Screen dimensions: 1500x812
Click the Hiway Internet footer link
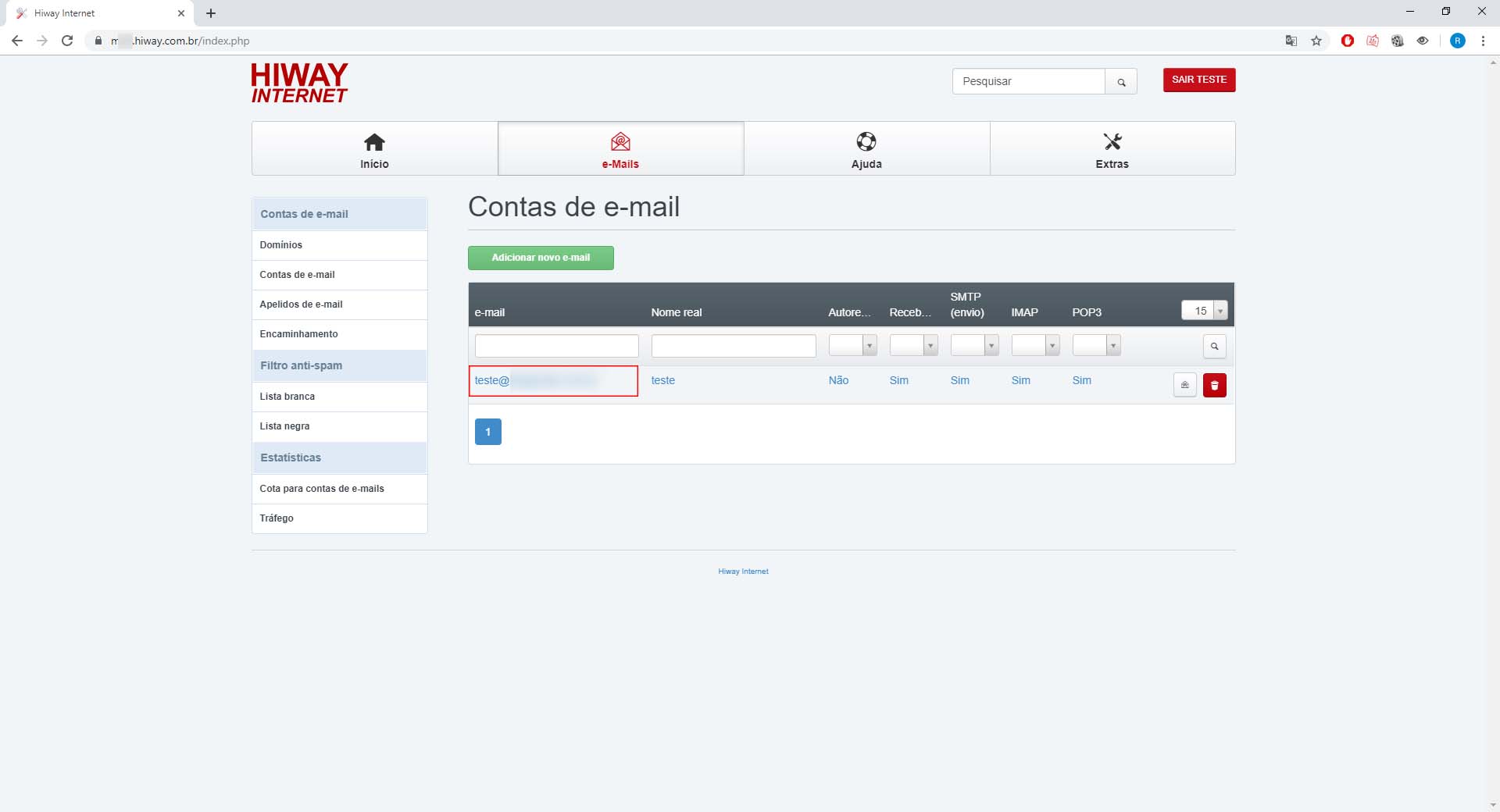(743, 572)
